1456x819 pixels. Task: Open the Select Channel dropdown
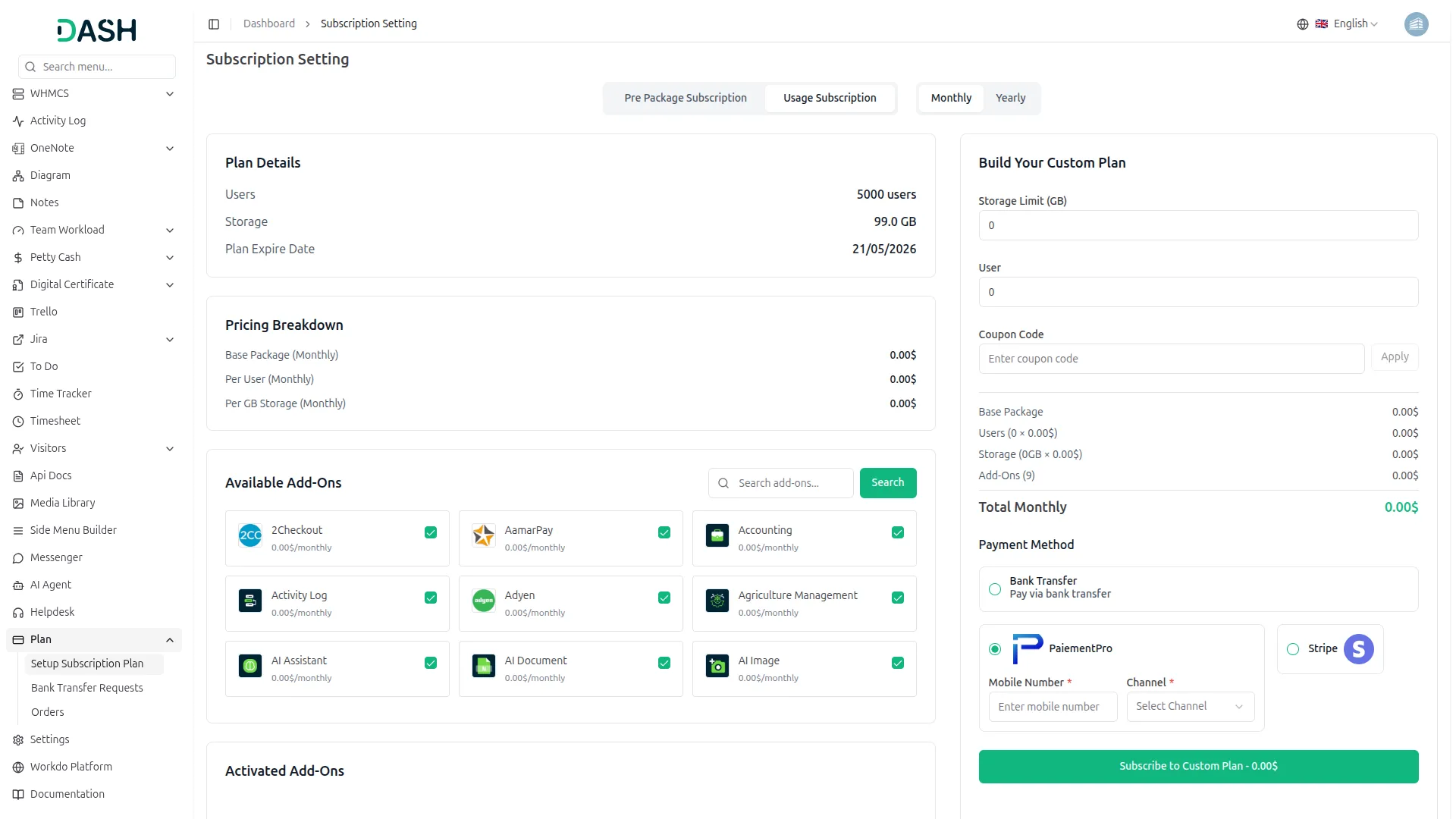click(1190, 706)
